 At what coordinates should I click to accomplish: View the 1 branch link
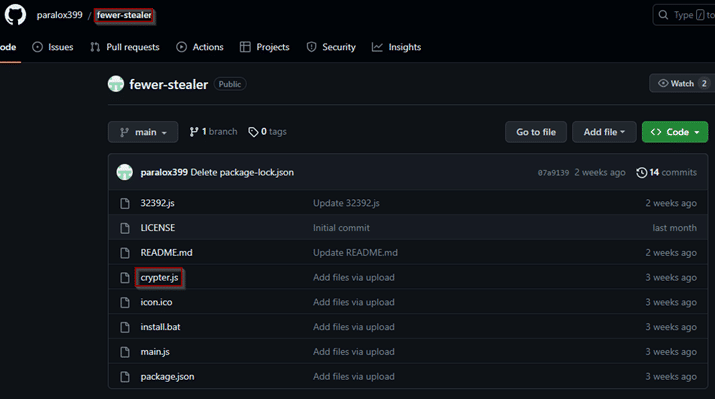tap(213, 132)
